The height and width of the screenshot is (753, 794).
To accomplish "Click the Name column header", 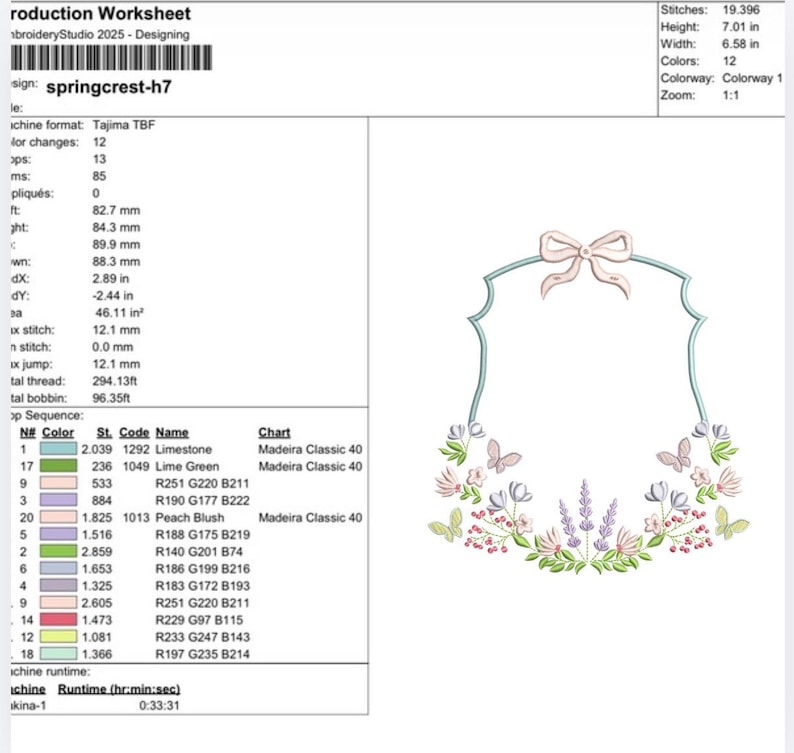I will tap(172, 432).
